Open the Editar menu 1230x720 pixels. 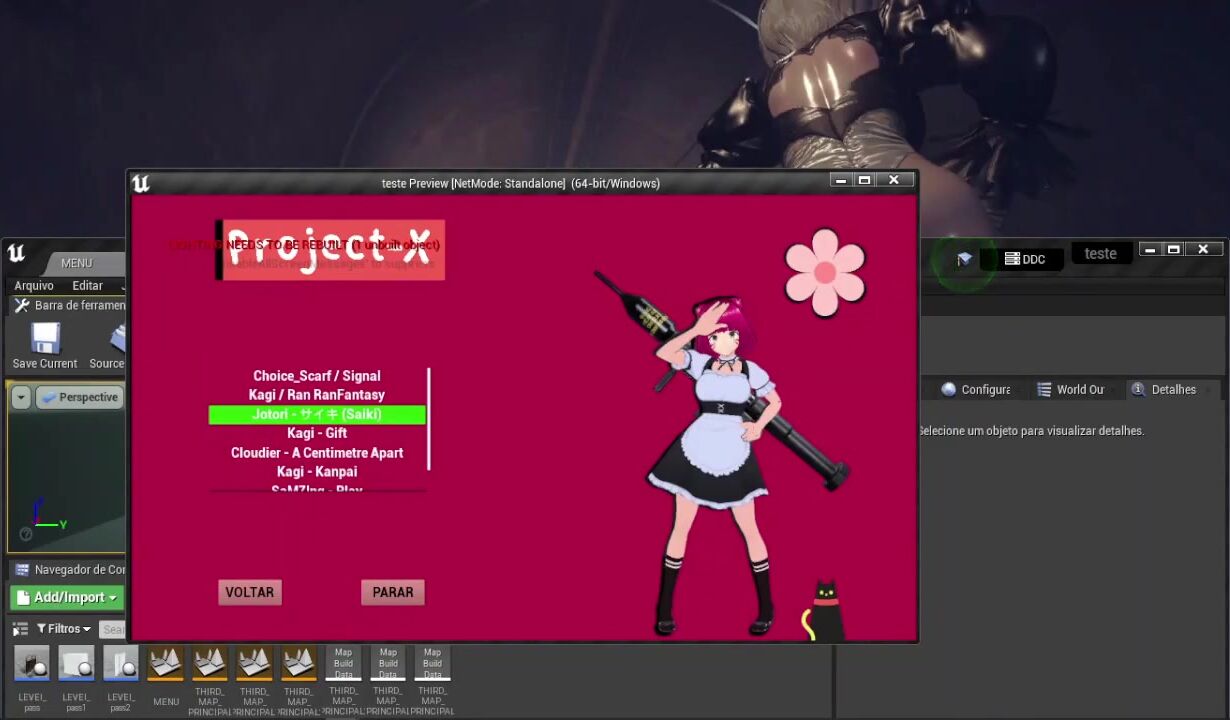pos(88,286)
